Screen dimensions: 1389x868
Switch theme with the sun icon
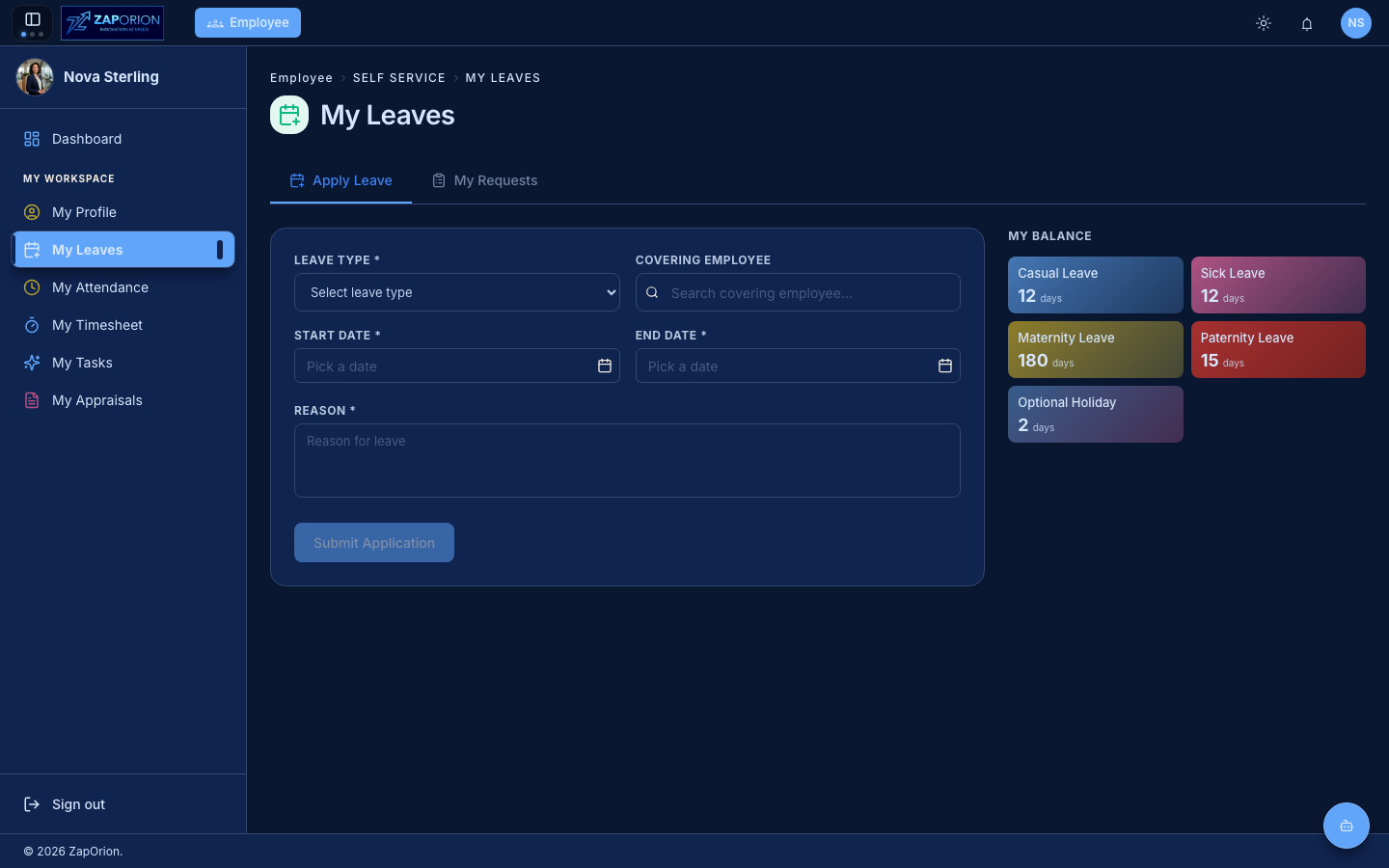coord(1264,23)
